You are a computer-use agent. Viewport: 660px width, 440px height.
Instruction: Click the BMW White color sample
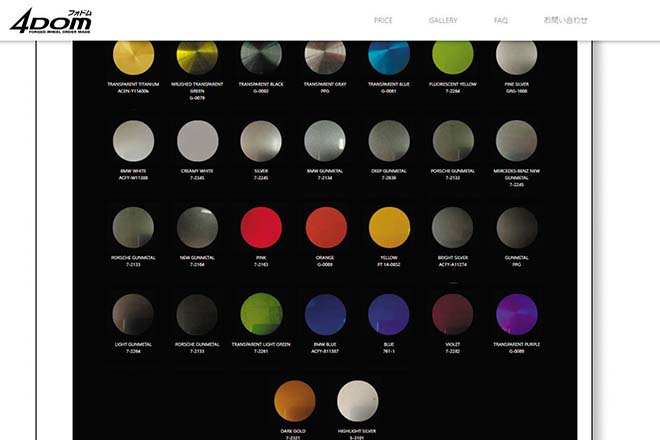(x=133, y=141)
